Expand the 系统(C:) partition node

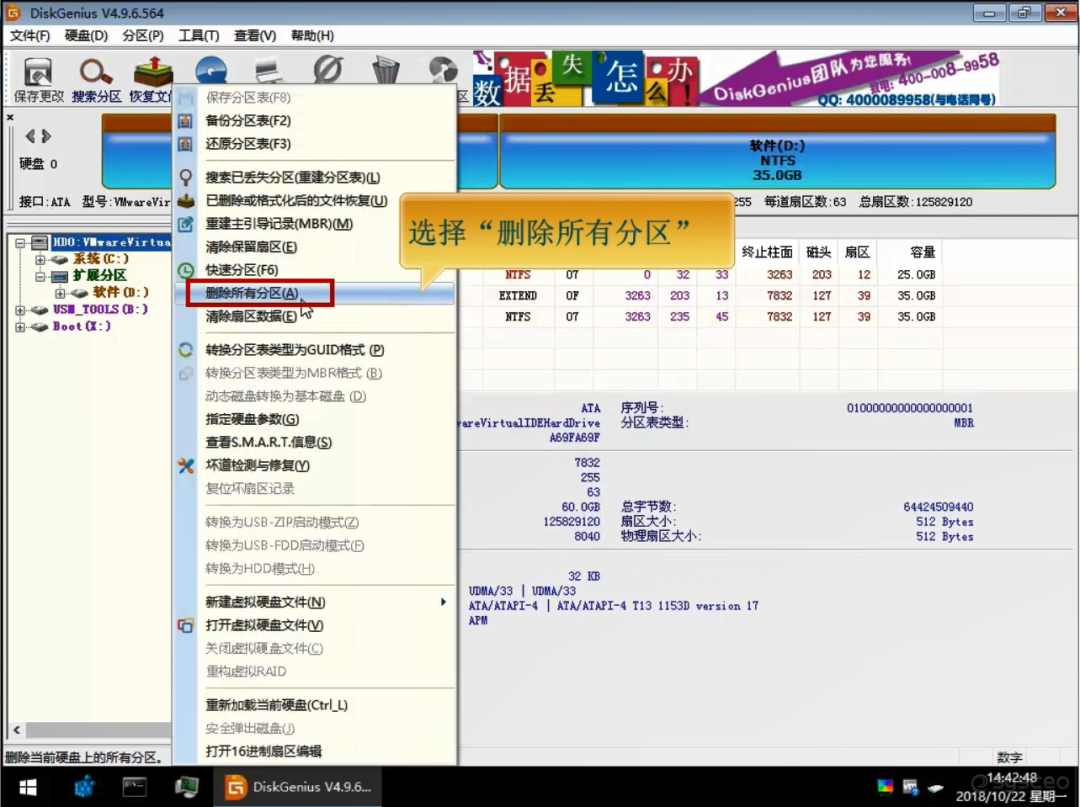tap(41, 259)
